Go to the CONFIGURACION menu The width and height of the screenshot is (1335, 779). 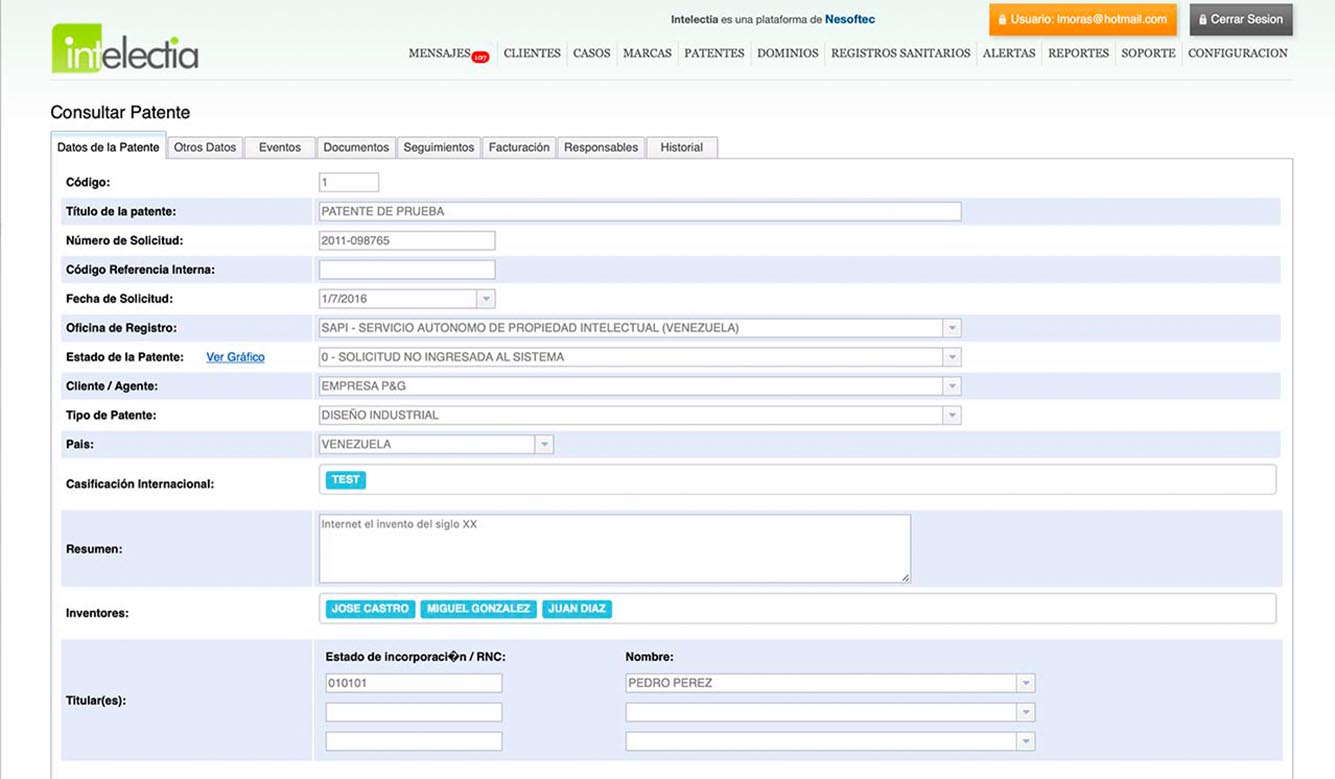click(1237, 53)
